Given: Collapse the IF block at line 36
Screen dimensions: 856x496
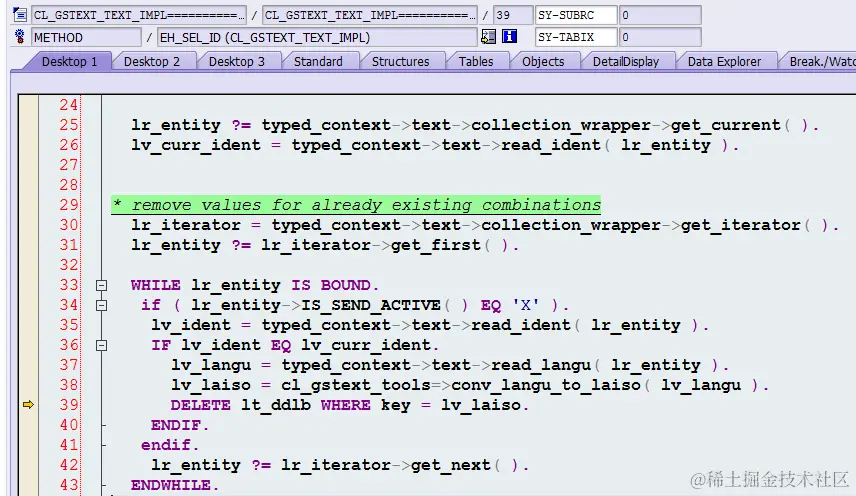Looking at the screenshot, I should [x=101, y=345].
